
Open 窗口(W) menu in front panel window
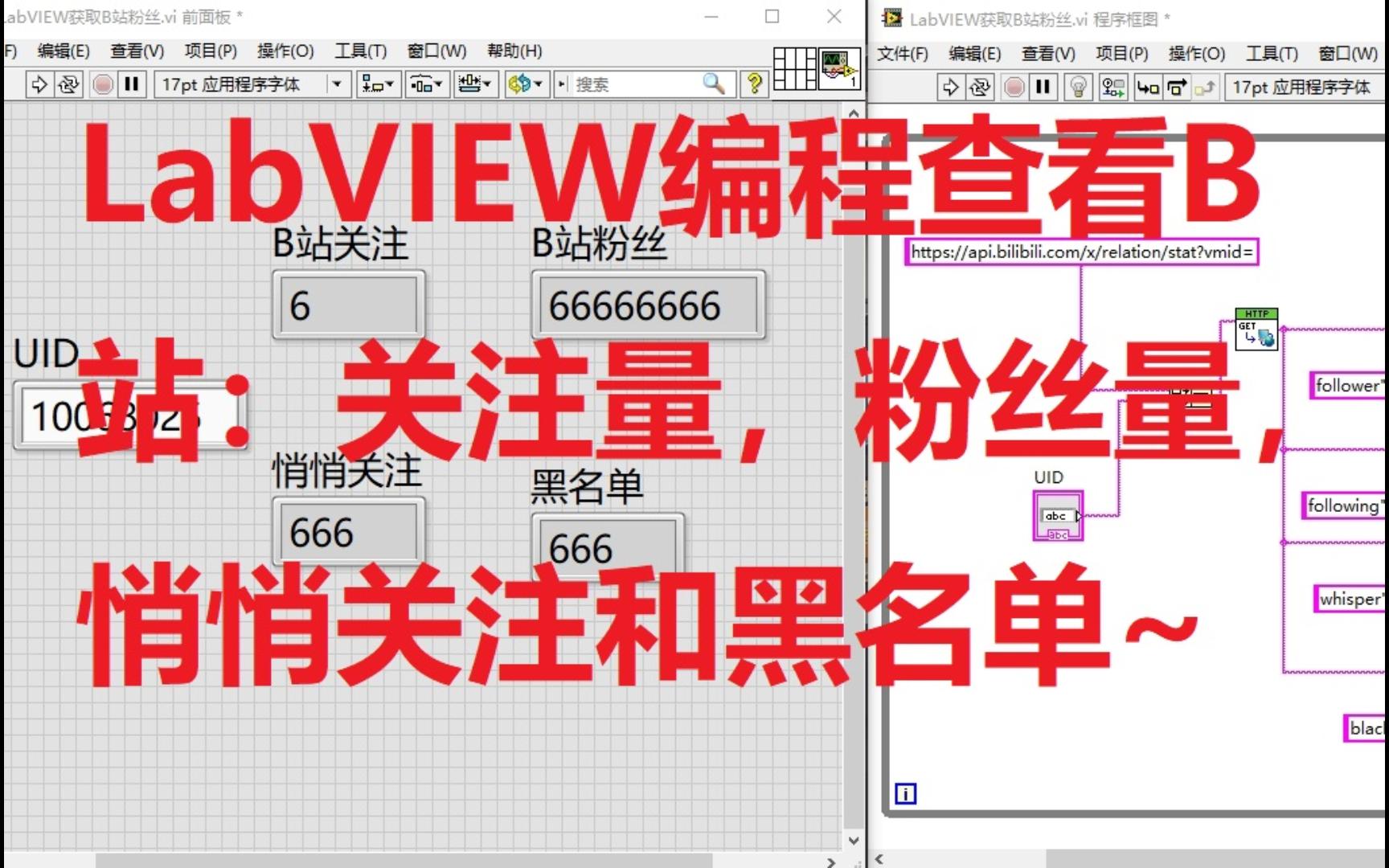click(x=436, y=51)
